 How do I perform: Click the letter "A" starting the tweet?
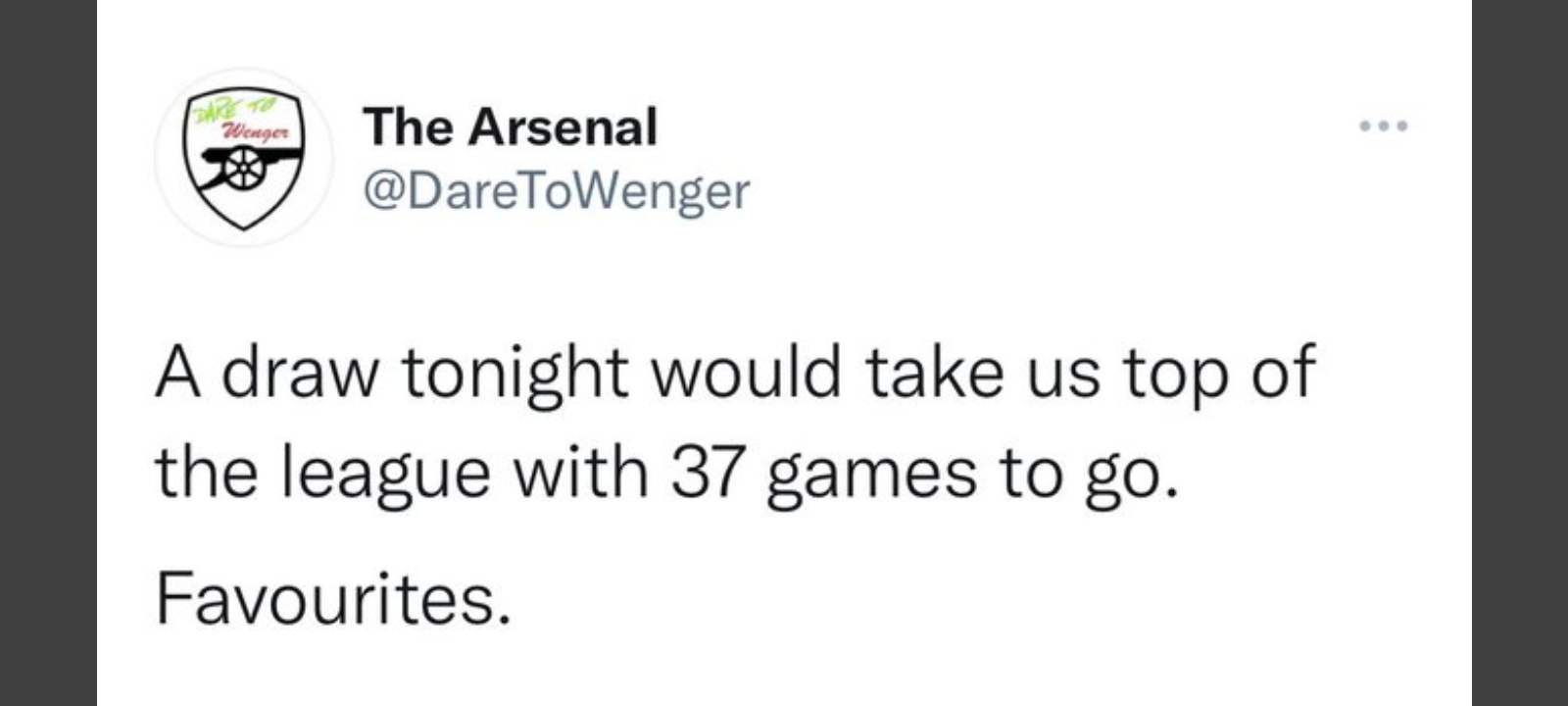point(177,374)
